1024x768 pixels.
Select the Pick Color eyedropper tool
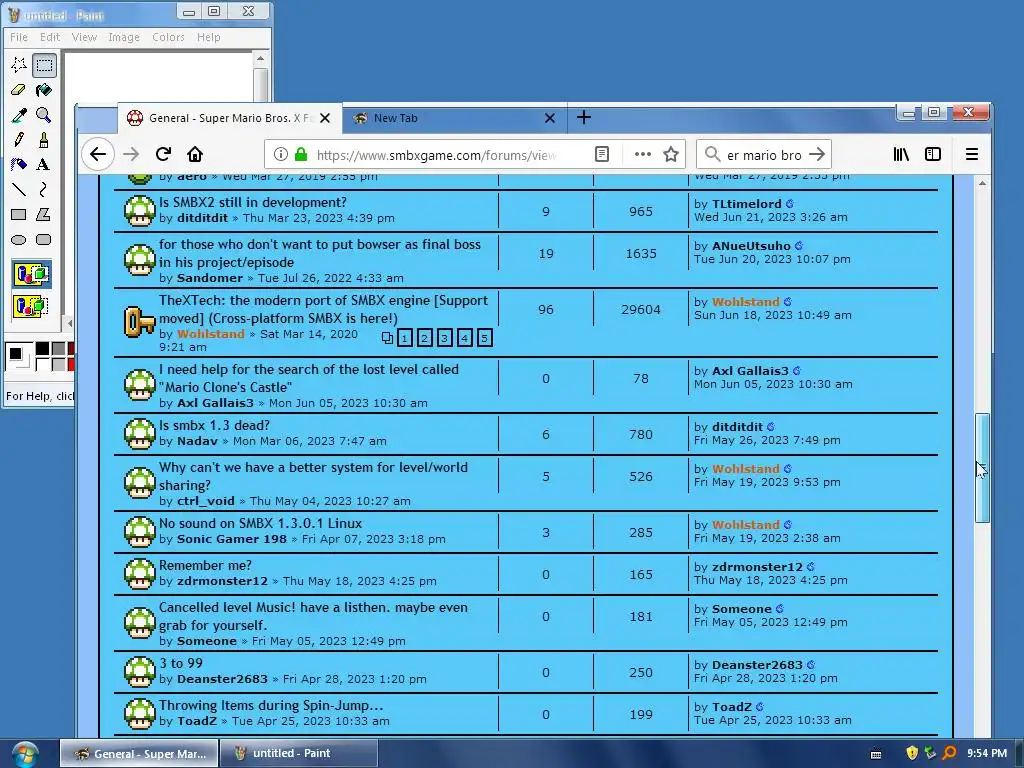click(x=19, y=115)
